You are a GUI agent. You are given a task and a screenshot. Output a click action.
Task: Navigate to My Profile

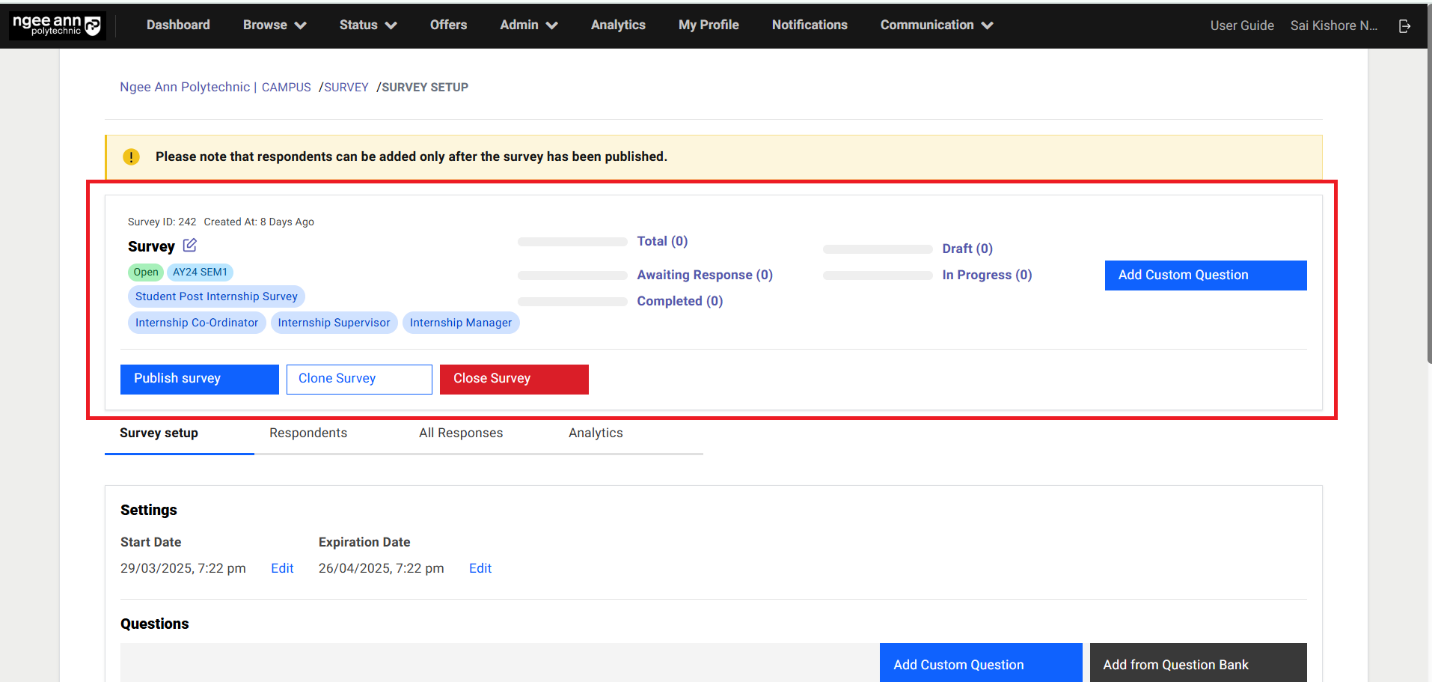708,25
